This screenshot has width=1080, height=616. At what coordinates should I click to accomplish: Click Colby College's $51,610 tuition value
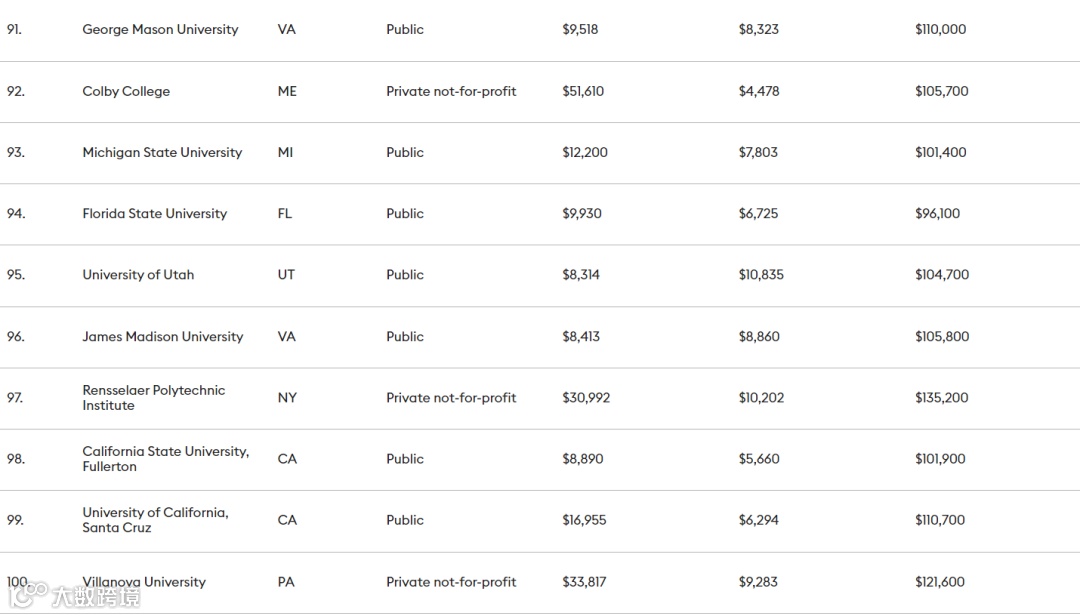coord(583,91)
